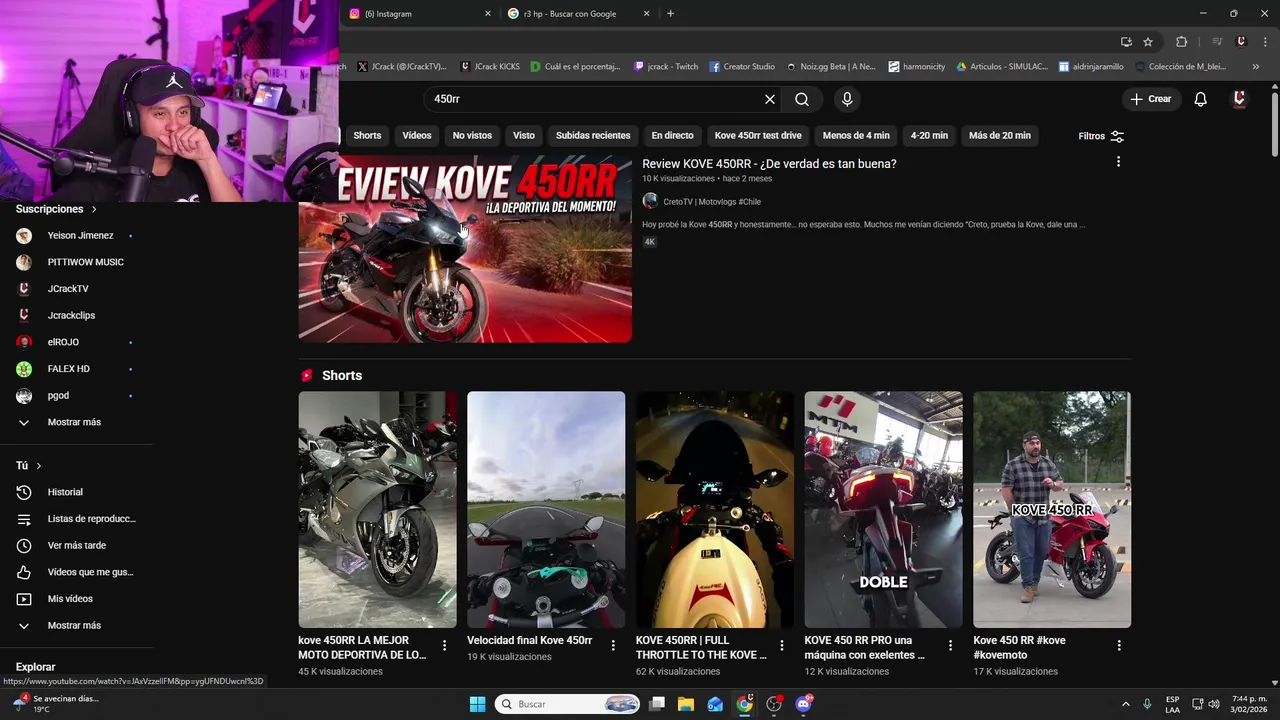This screenshot has width=1280, height=720.
Task: Expand subscriptions with Mostrar más
Action: [76, 422]
